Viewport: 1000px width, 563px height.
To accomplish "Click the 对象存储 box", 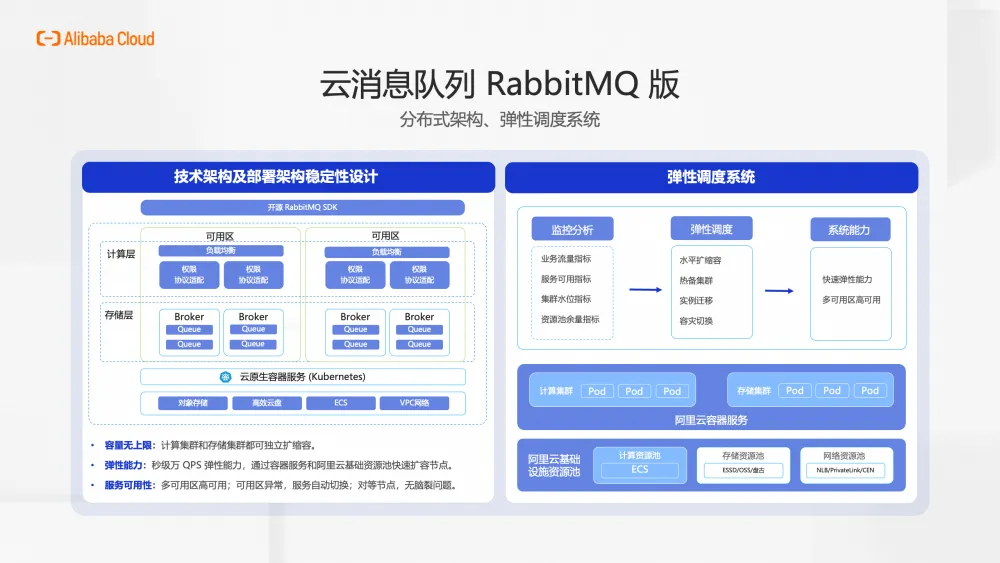I will pyautogui.click(x=193, y=403).
